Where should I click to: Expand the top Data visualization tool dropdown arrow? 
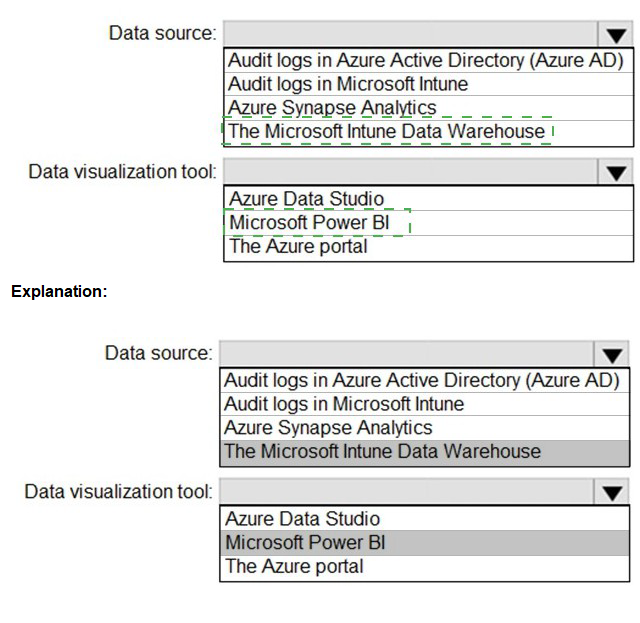click(x=616, y=172)
